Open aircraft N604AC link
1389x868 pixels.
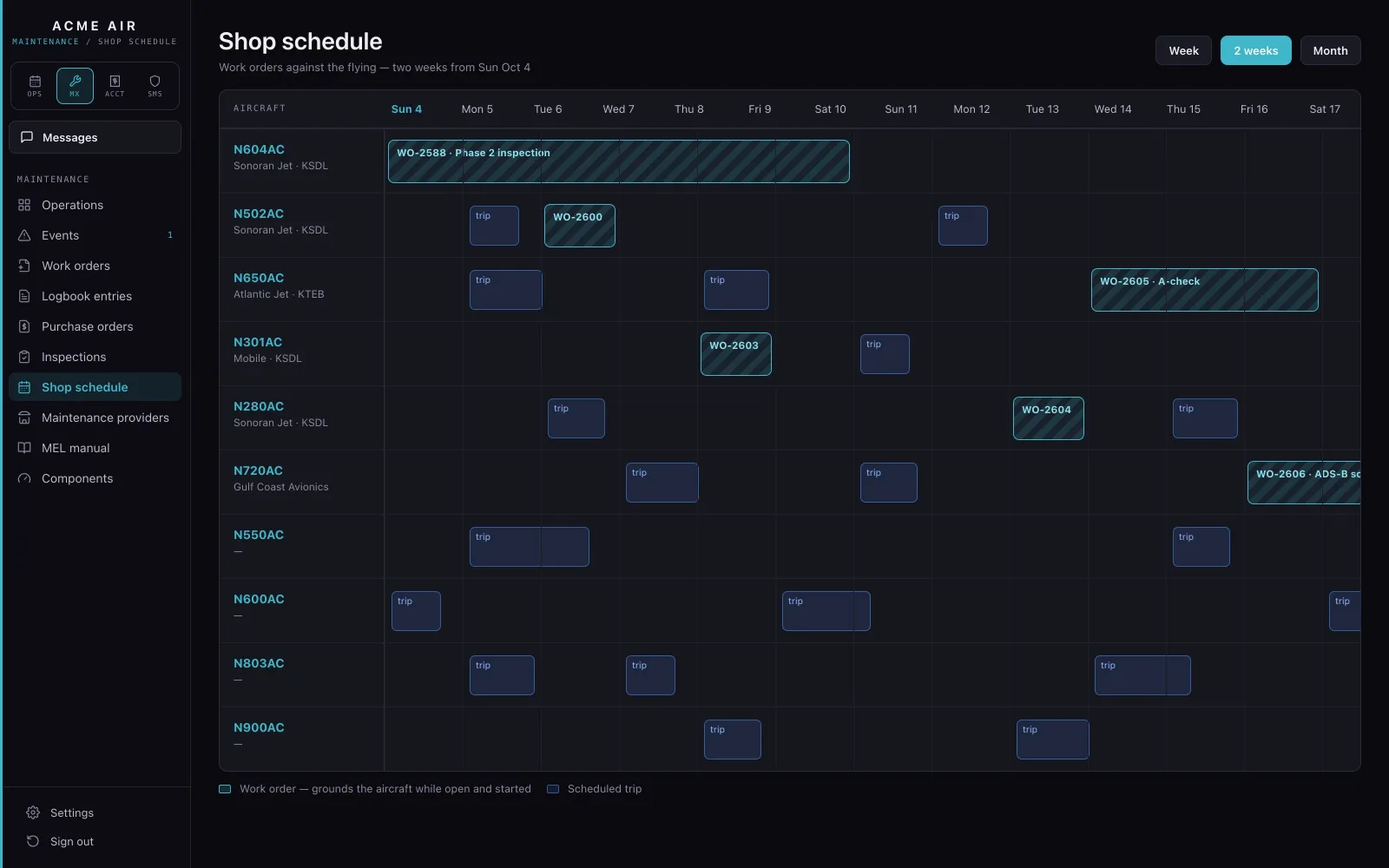pos(259,149)
